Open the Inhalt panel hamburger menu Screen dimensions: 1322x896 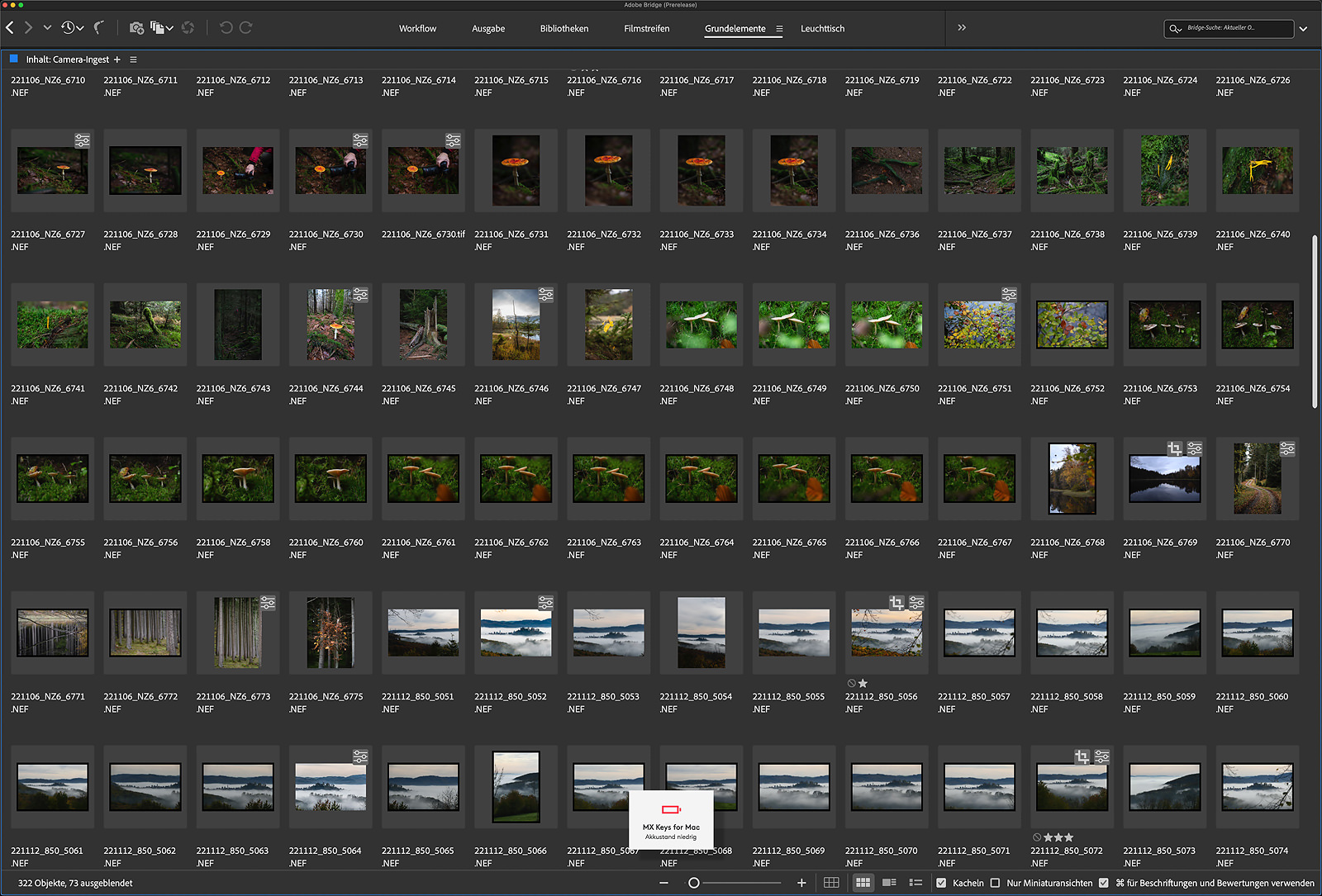pos(133,59)
